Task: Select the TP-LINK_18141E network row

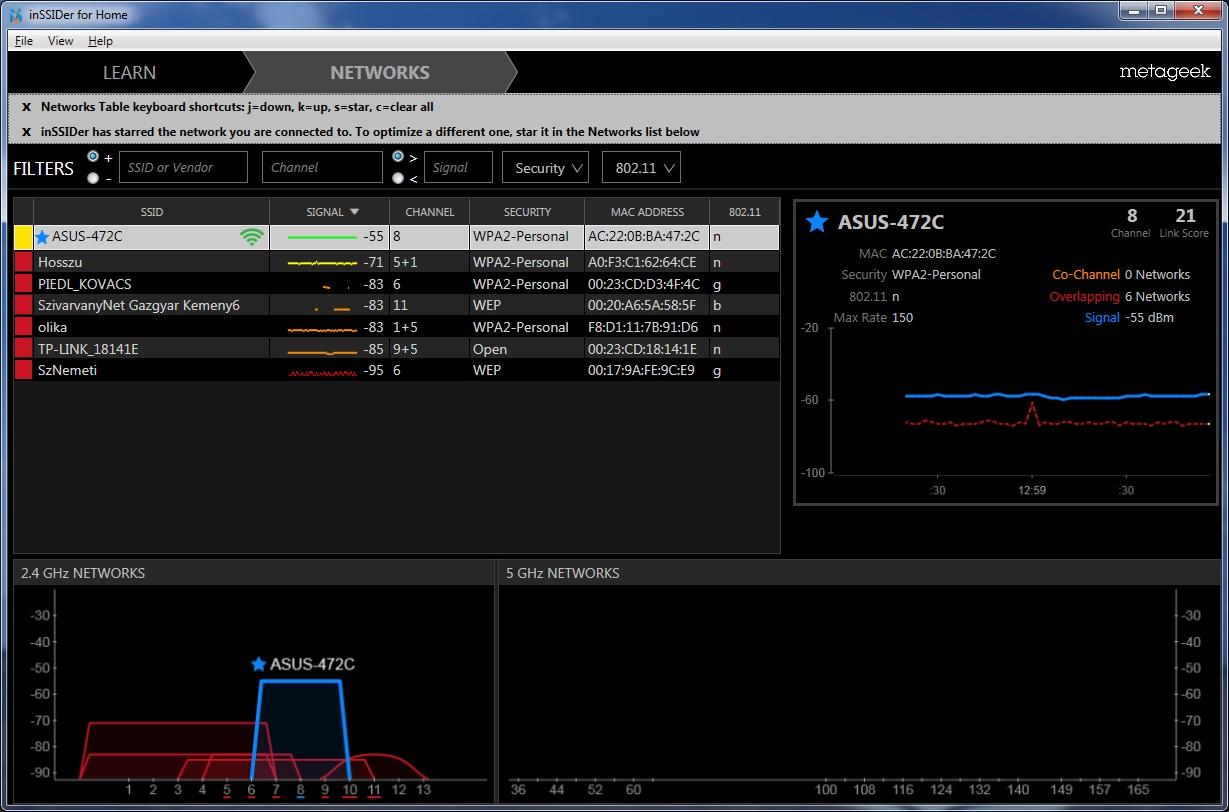Action: point(397,349)
